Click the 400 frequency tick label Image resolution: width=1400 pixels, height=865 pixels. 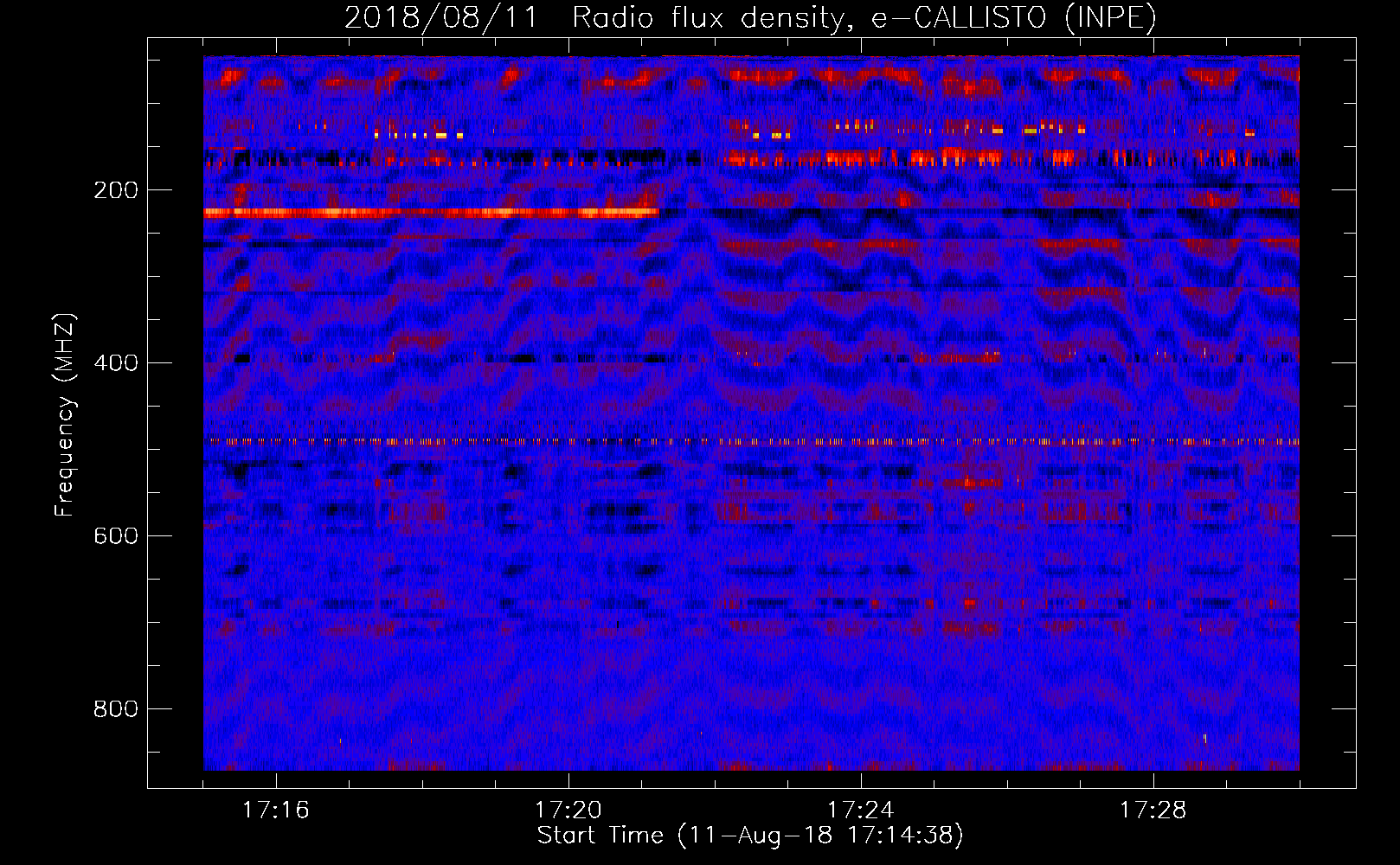pyautogui.click(x=116, y=363)
